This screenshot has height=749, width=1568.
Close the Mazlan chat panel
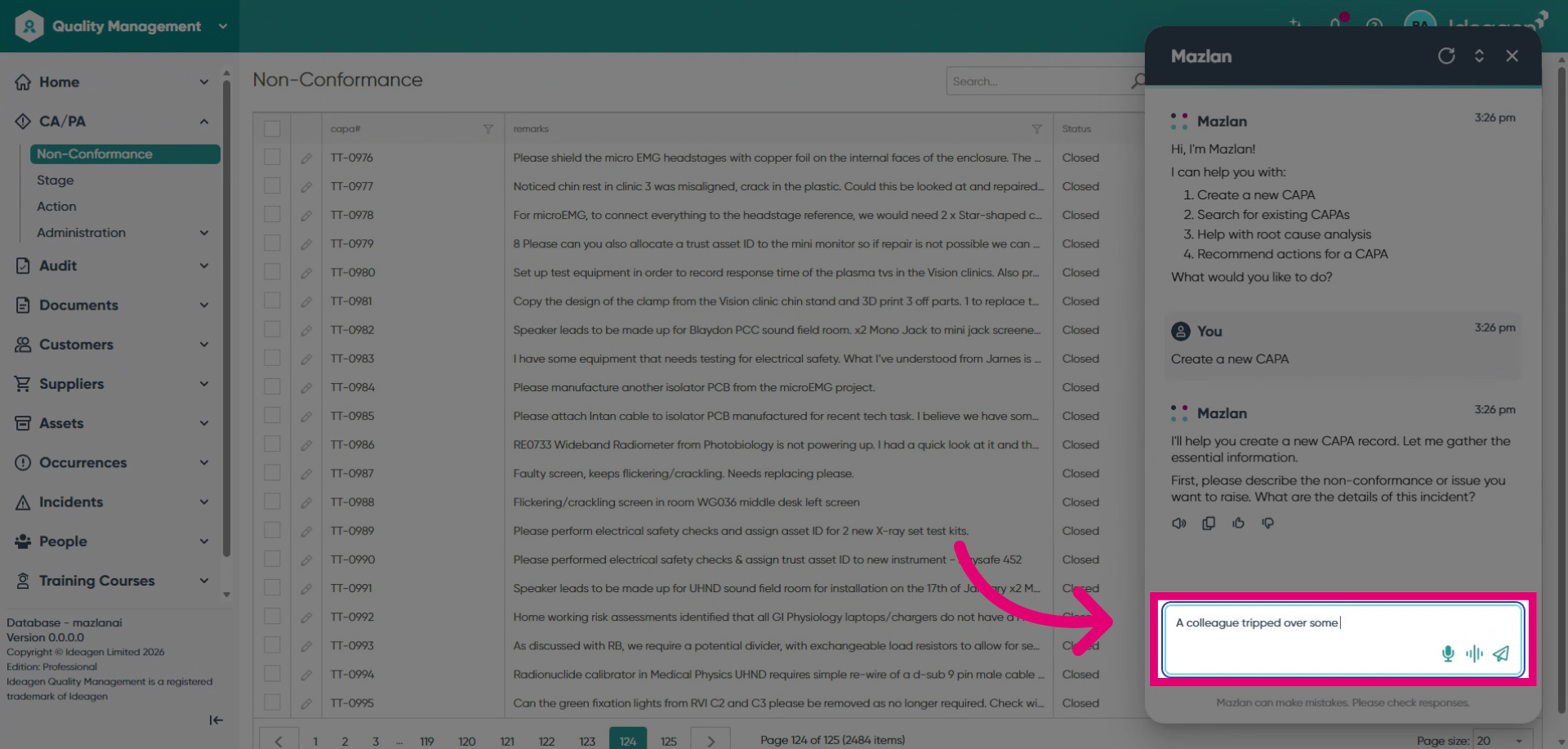click(x=1512, y=56)
